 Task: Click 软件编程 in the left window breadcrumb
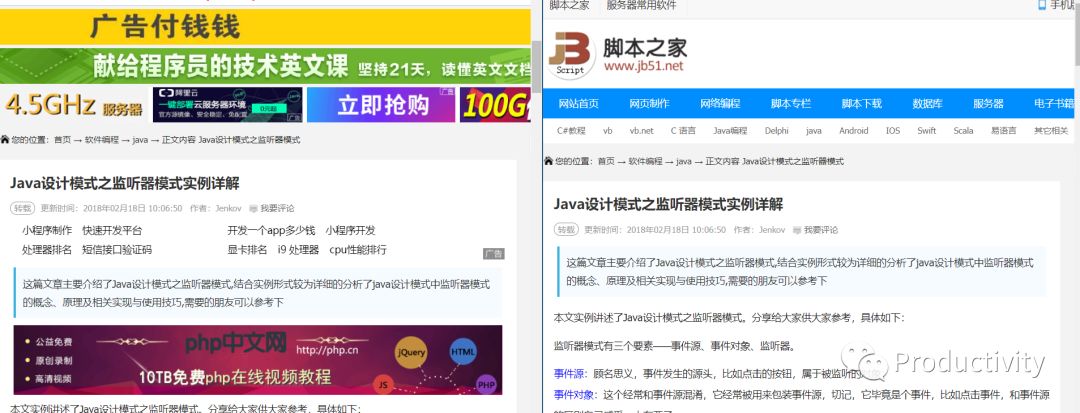tap(103, 140)
